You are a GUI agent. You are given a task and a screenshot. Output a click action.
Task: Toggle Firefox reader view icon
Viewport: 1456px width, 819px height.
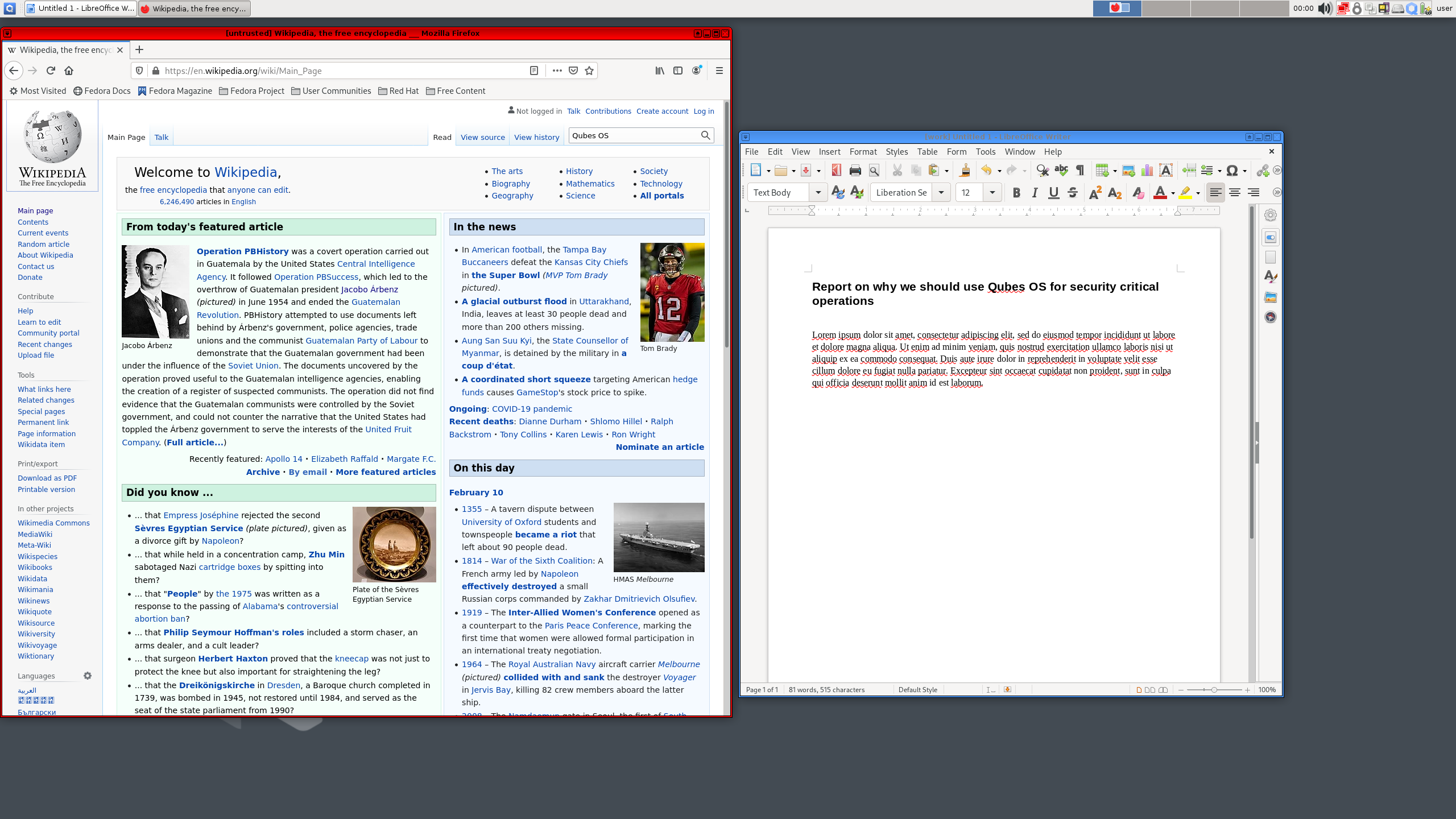click(x=534, y=71)
